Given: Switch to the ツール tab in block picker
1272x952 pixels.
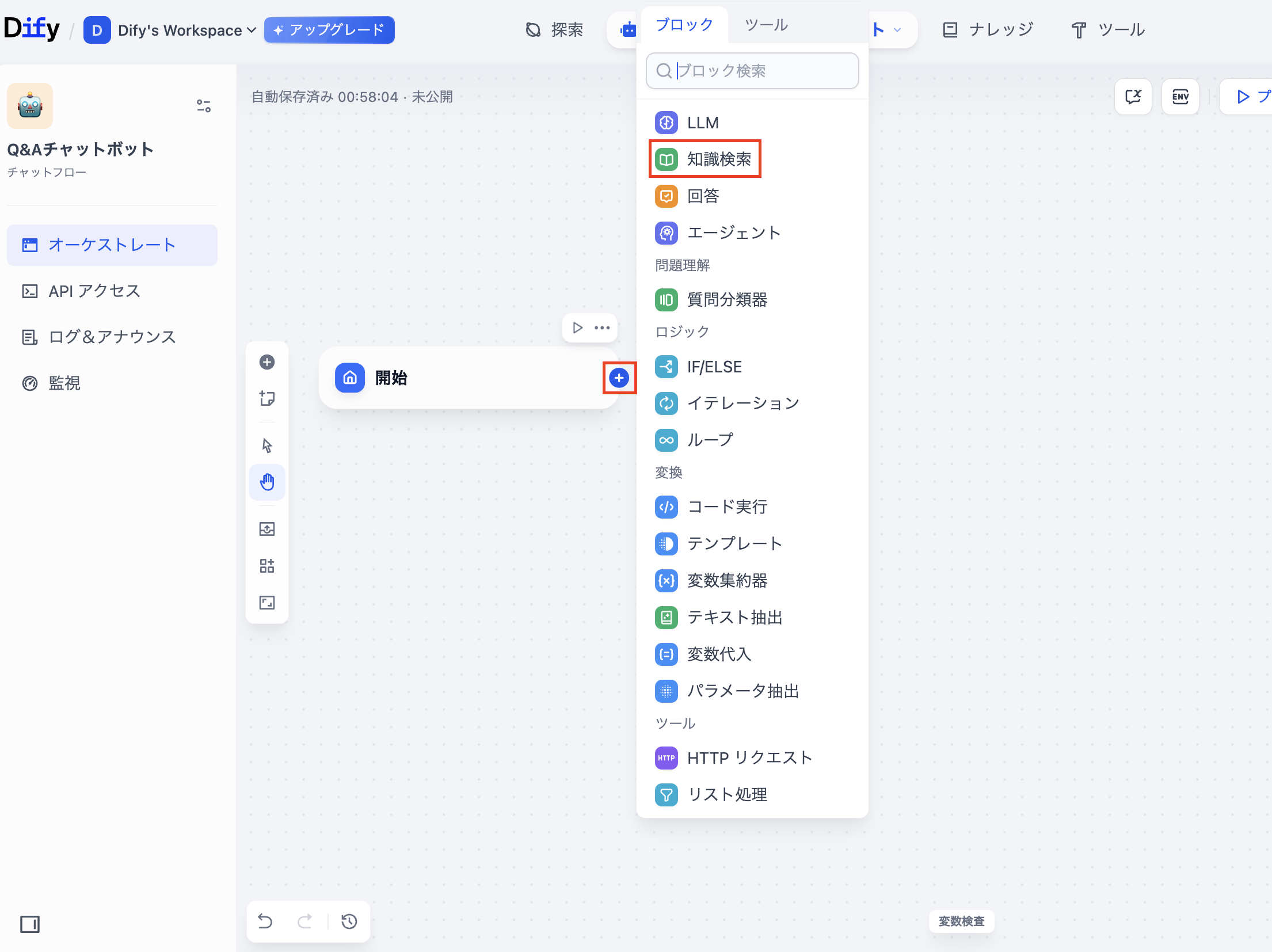Looking at the screenshot, I should (x=766, y=25).
